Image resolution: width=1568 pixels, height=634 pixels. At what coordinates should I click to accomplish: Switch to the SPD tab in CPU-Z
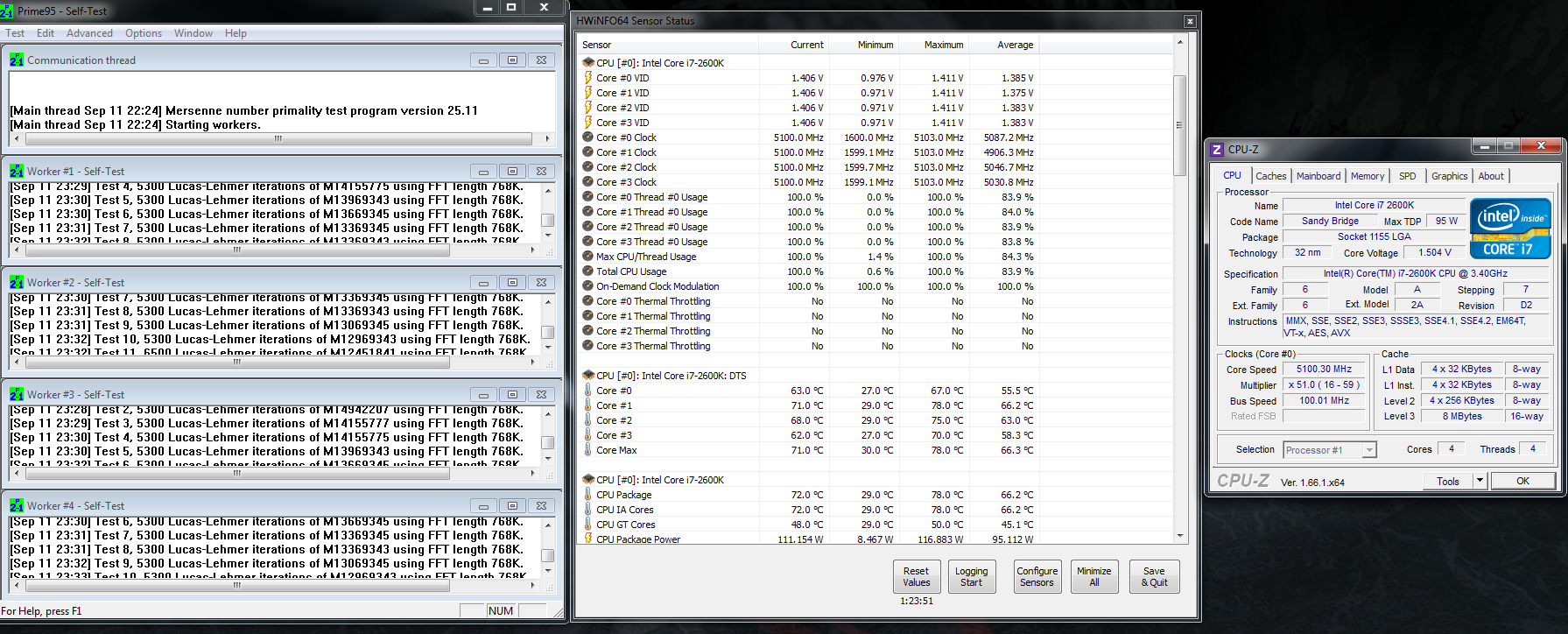pyautogui.click(x=1408, y=176)
